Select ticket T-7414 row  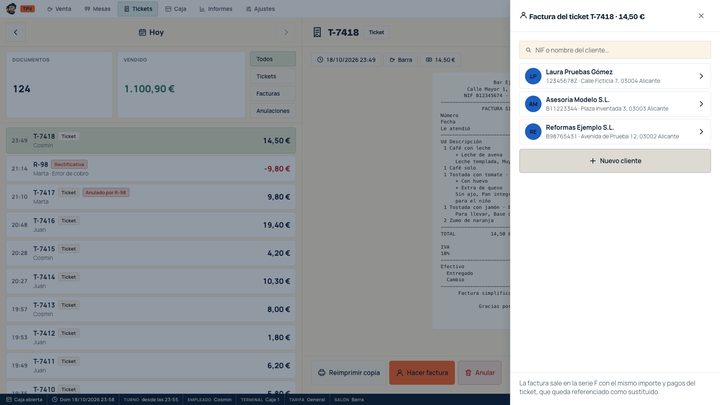151,281
